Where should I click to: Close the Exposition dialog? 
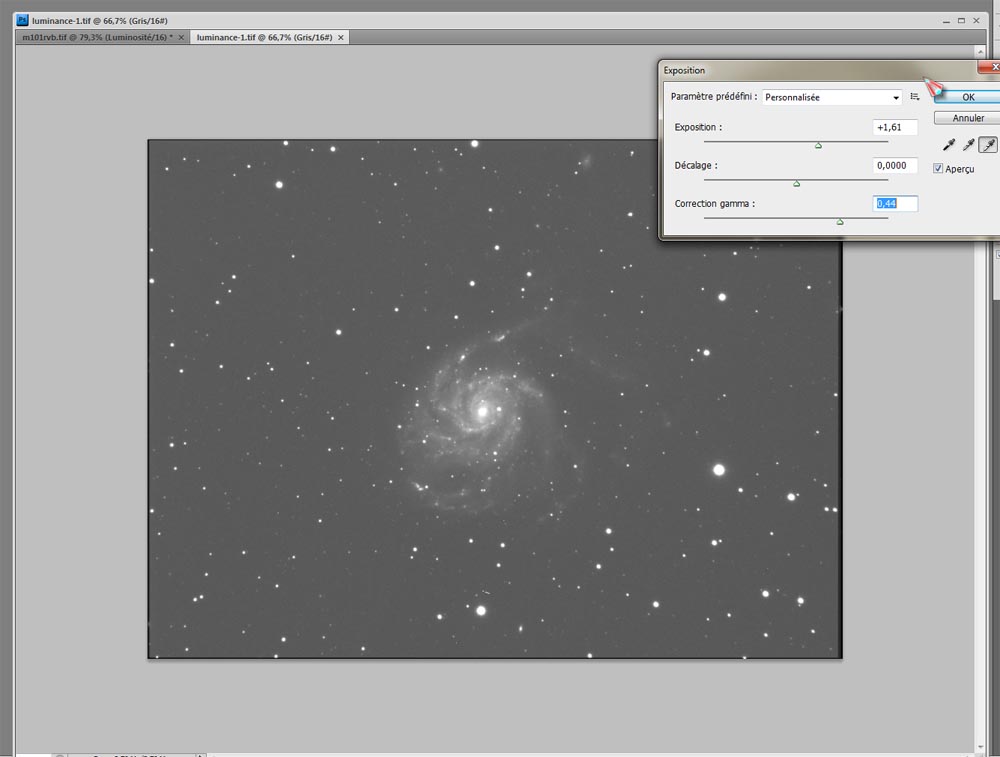[994, 67]
